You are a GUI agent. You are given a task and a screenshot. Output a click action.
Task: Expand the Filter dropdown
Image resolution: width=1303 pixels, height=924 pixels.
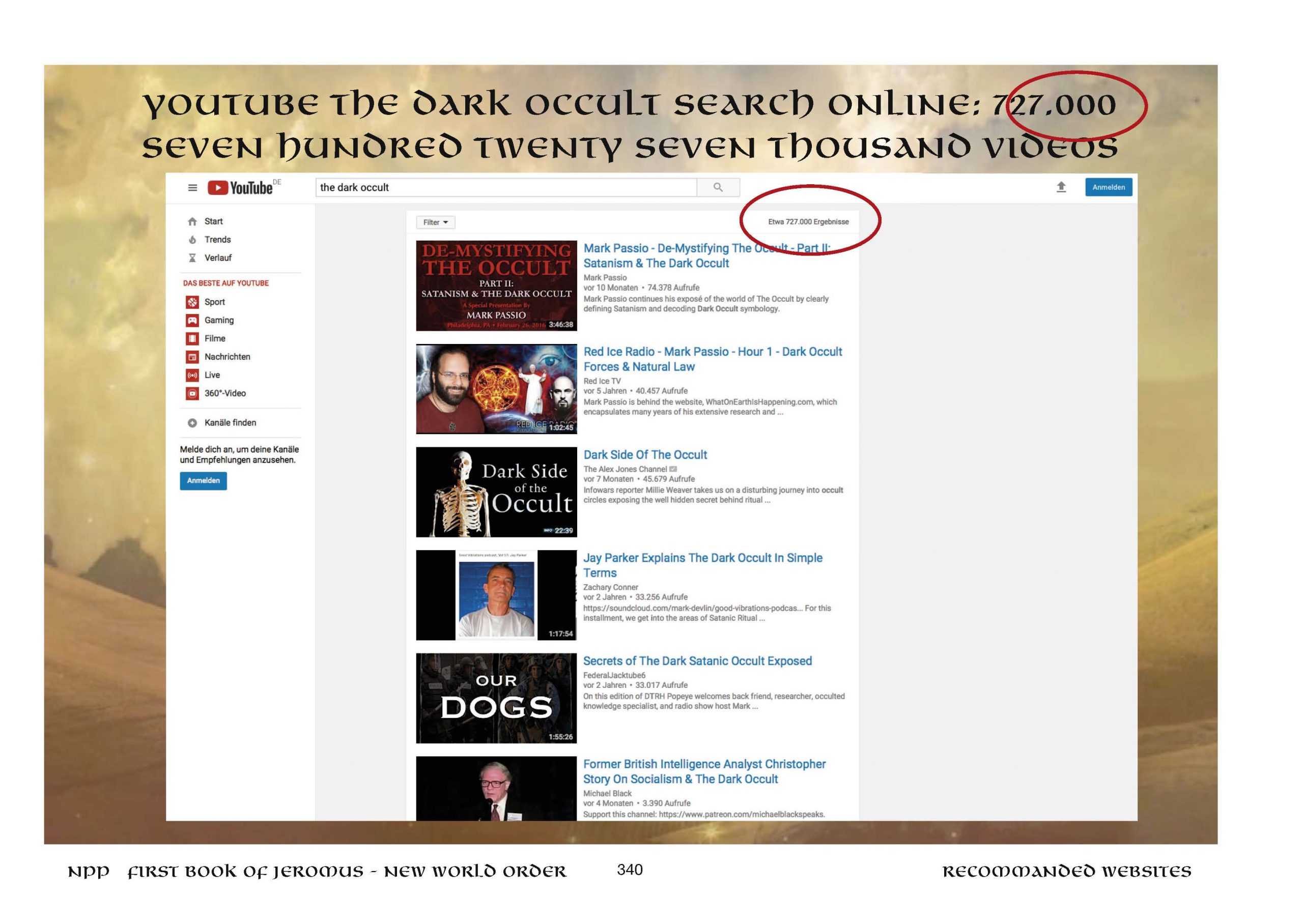click(x=435, y=222)
